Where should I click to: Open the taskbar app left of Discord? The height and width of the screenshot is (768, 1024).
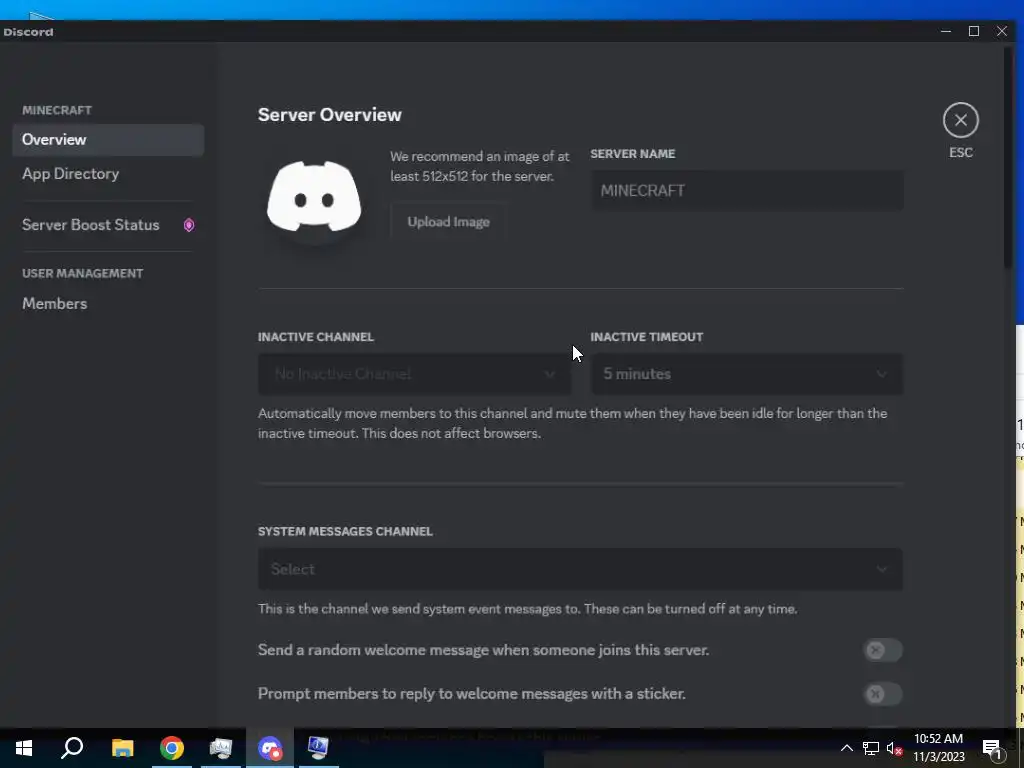coord(221,748)
